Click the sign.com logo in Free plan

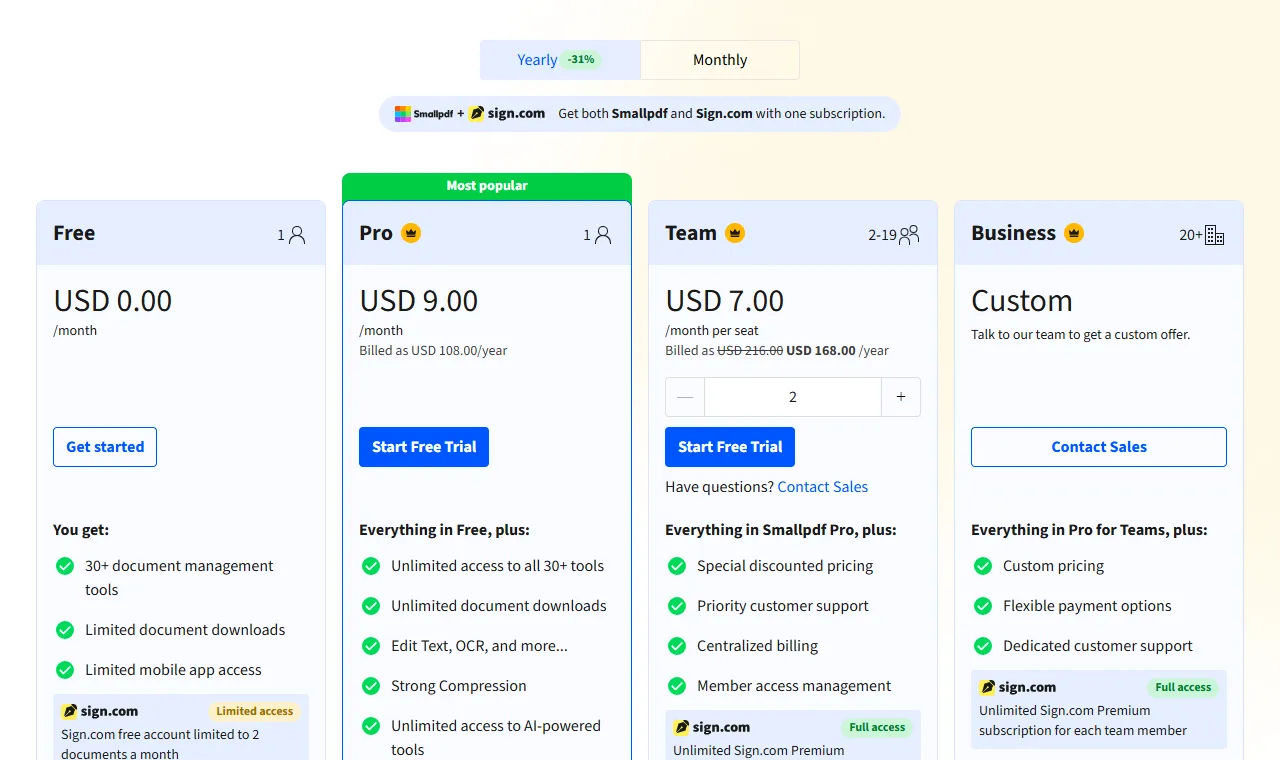(100, 712)
